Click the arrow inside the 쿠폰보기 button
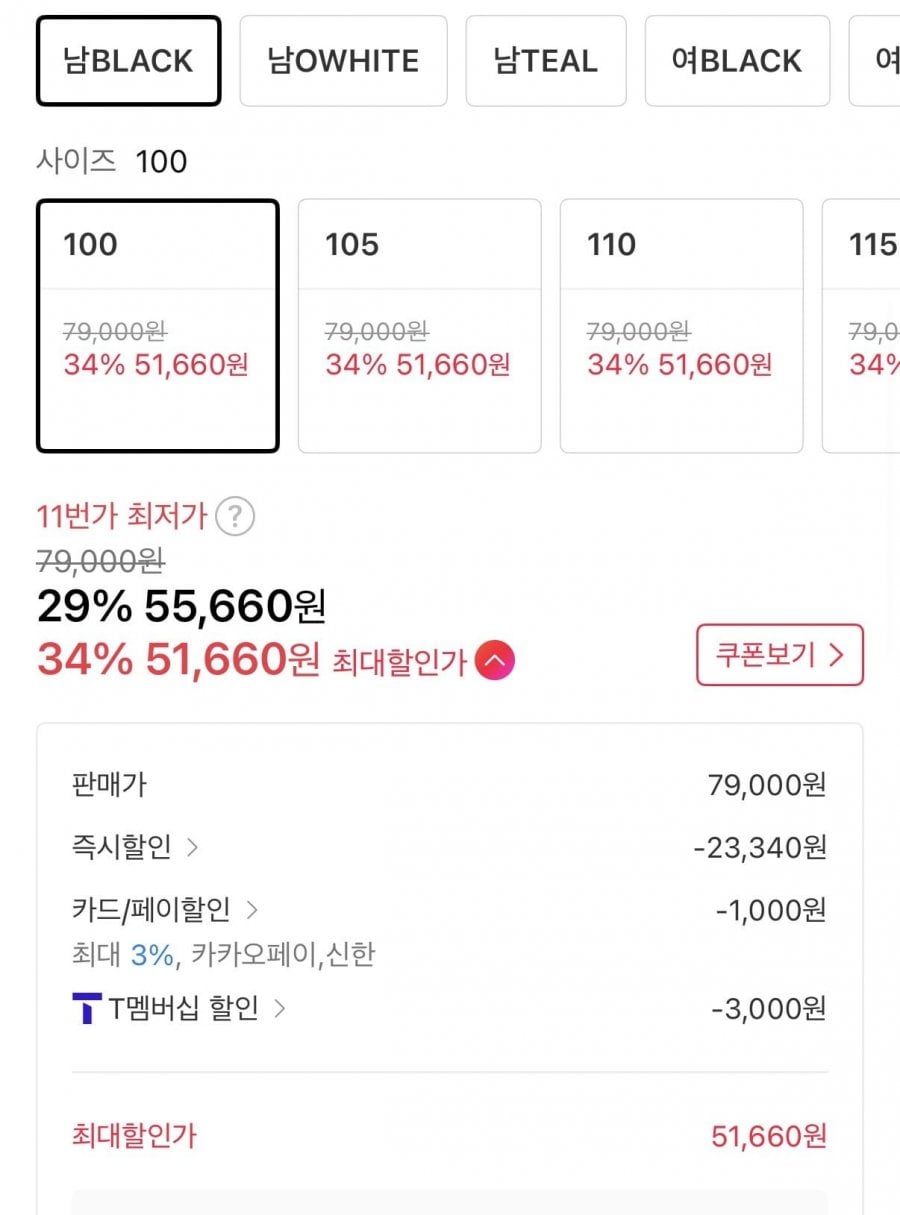The height and width of the screenshot is (1215, 900). (837, 655)
